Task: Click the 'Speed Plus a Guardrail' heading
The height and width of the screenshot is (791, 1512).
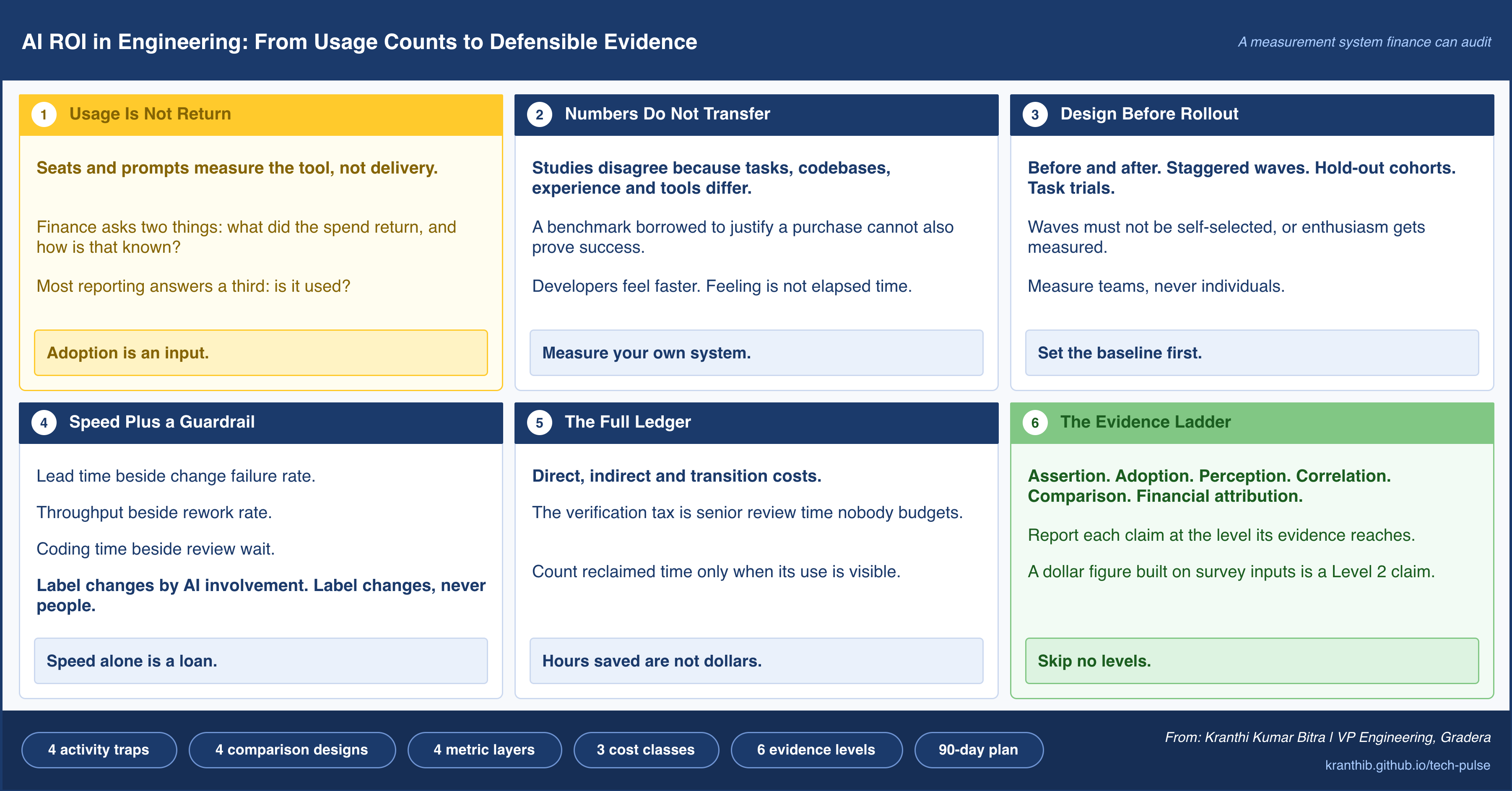Action: point(161,422)
